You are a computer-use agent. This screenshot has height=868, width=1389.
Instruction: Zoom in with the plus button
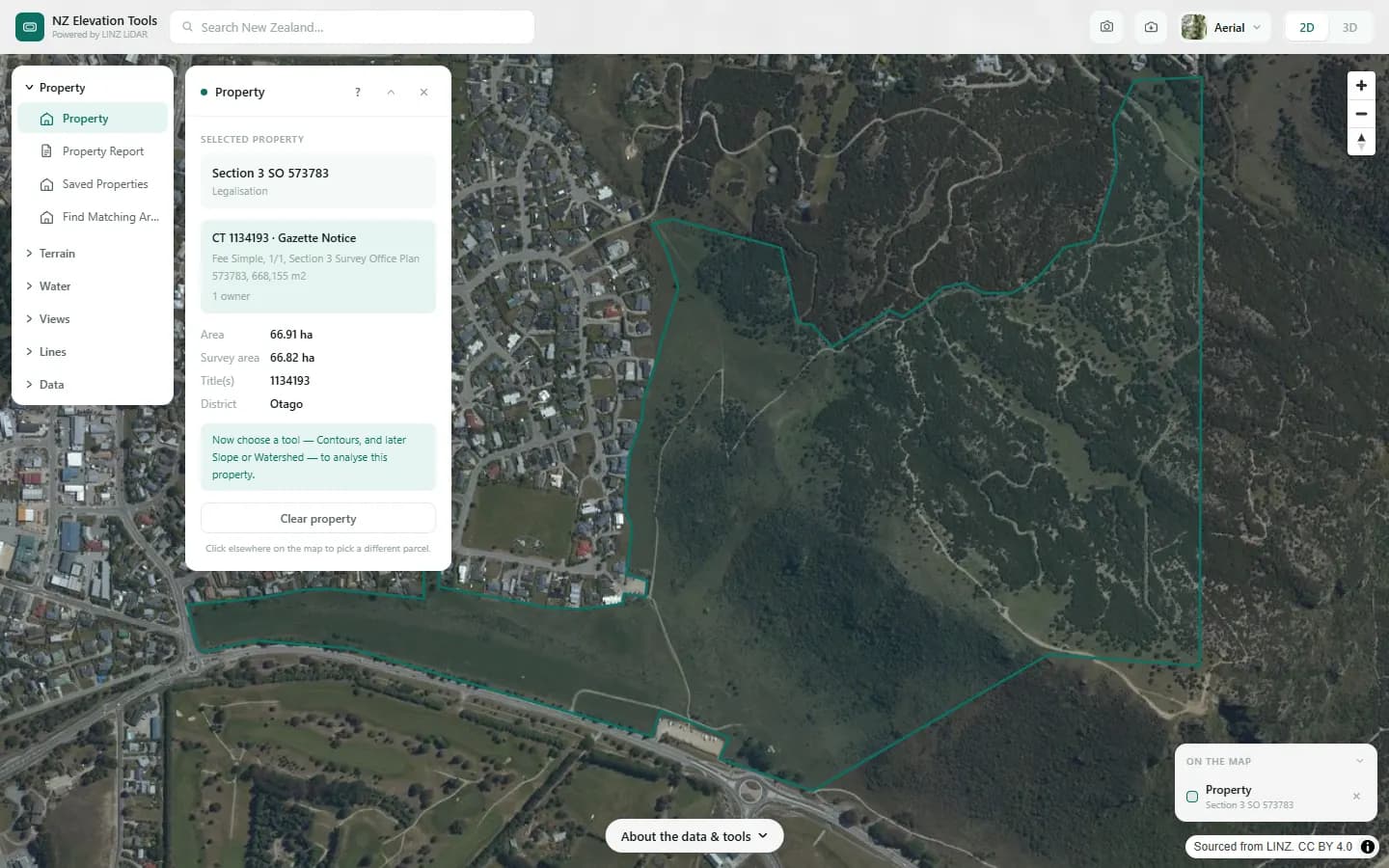click(x=1361, y=86)
